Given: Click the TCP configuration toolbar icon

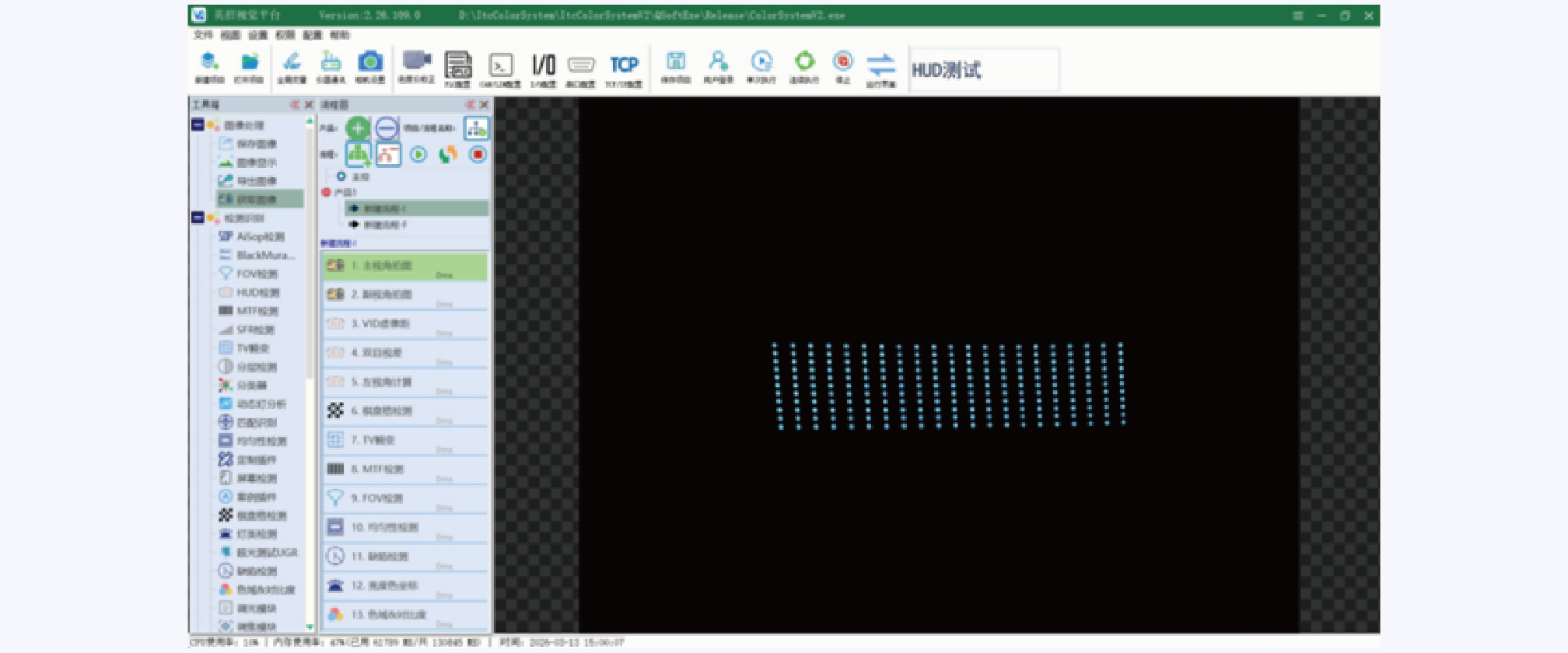Looking at the screenshot, I should (x=624, y=65).
